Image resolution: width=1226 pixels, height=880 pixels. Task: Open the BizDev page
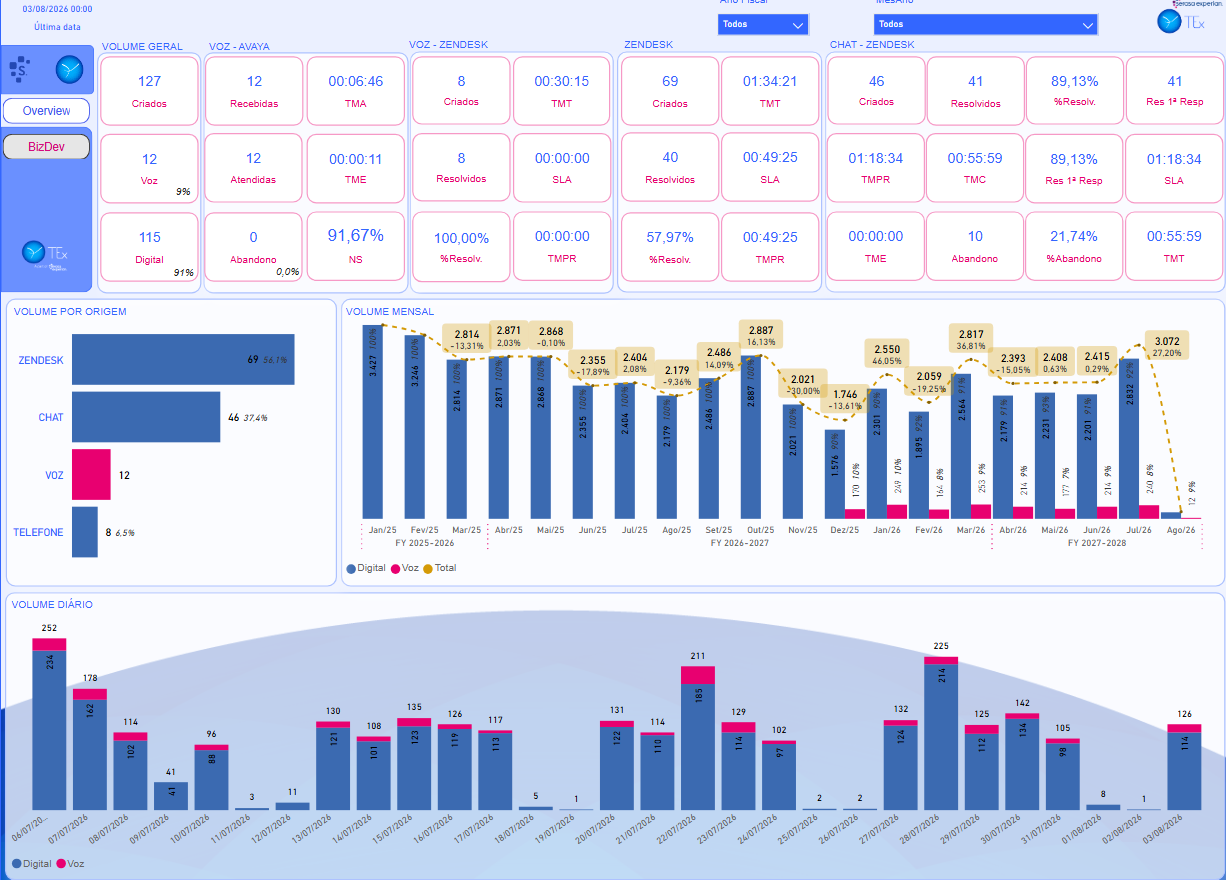pyautogui.click(x=46, y=147)
